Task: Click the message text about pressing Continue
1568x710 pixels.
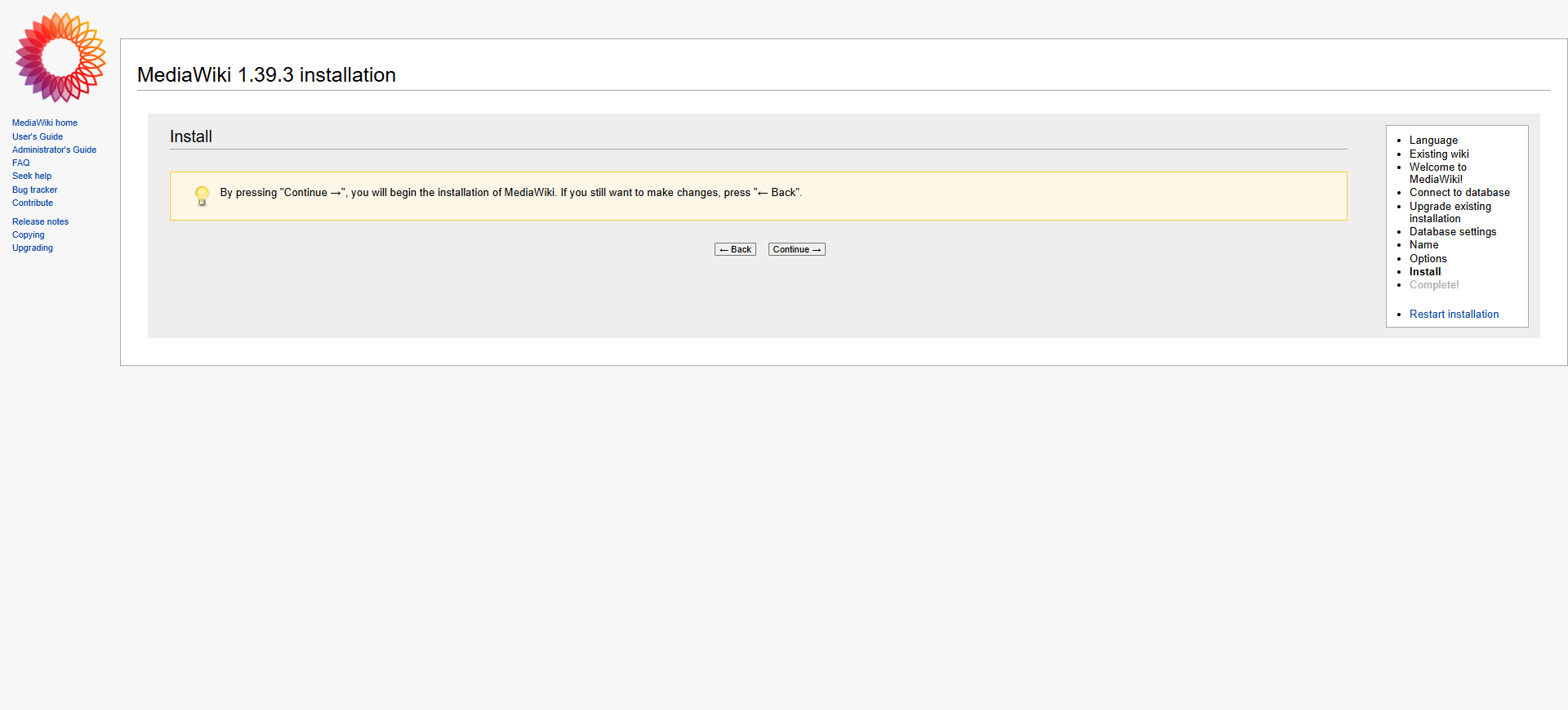Action: click(511, 193)
